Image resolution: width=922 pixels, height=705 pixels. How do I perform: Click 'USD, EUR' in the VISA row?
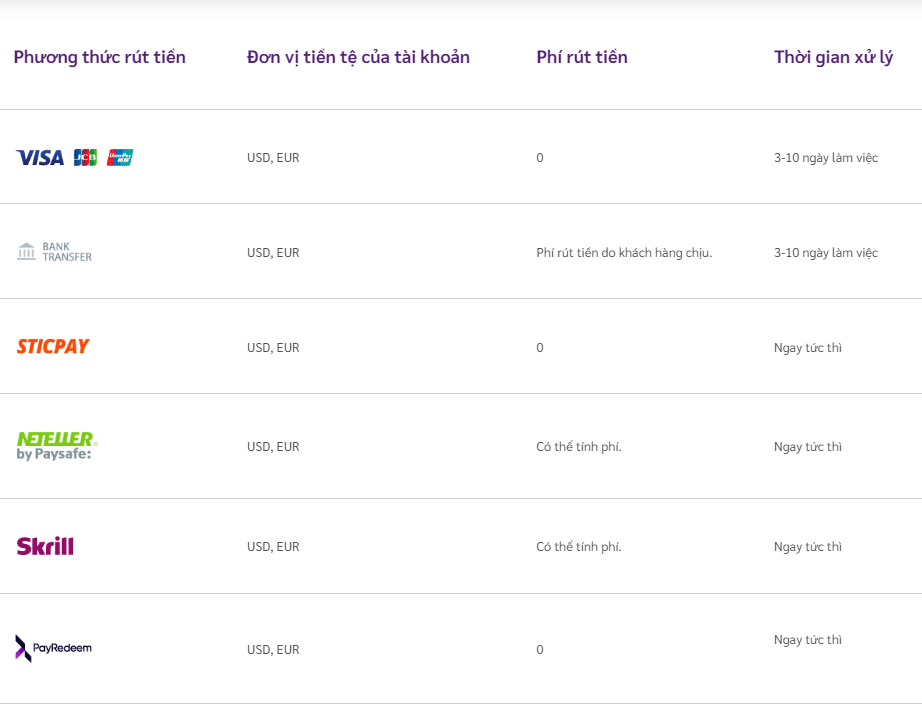[x=273, y=158]
